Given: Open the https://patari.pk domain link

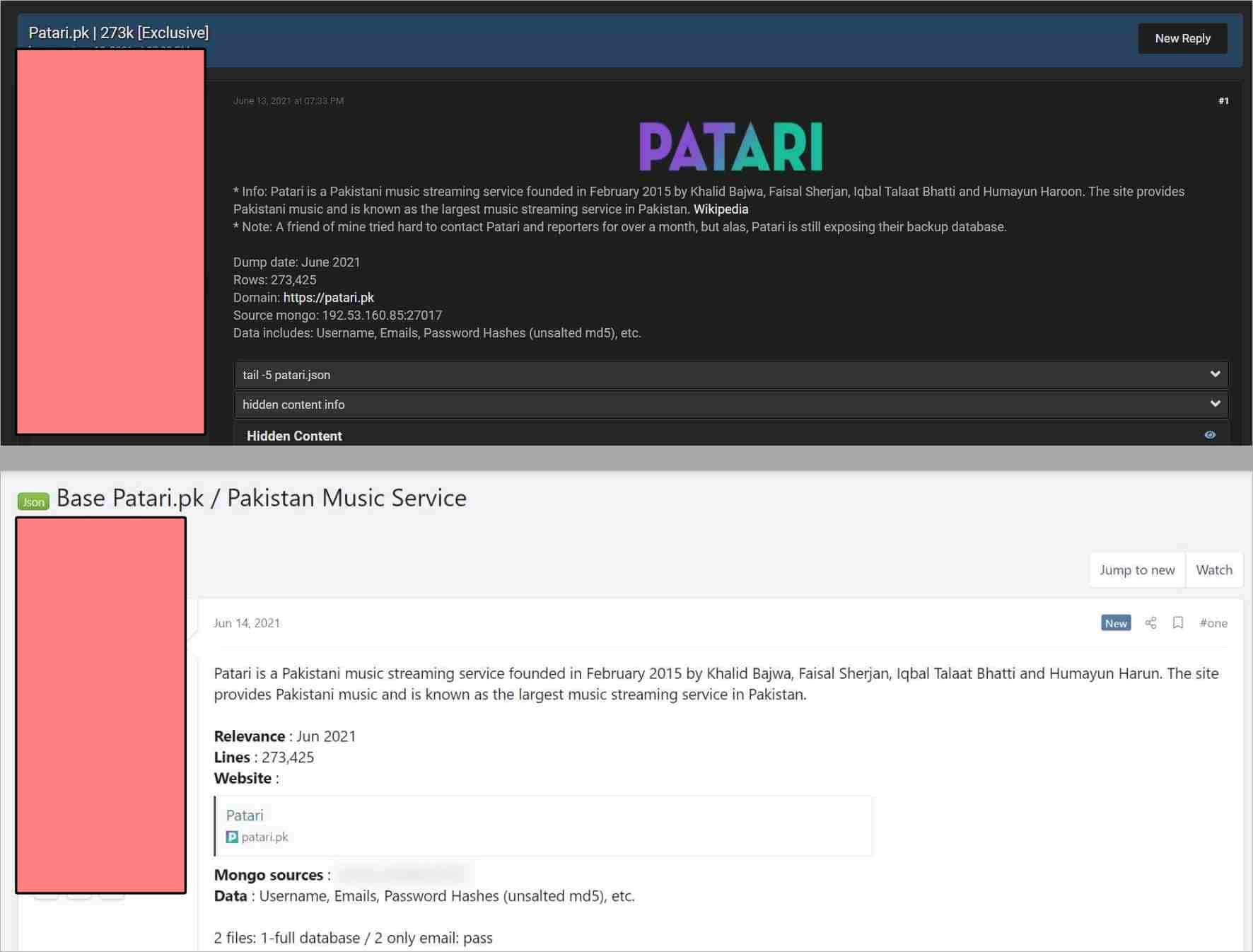Looking at the screenshot, I should click(329, 298).
